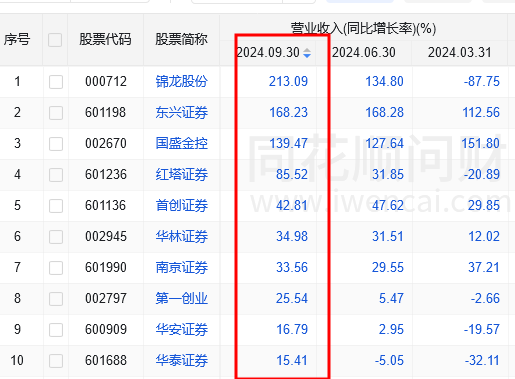This screenshot has width=515, height=379.
Task: Select the value 33.56
Action: [292, 267]
